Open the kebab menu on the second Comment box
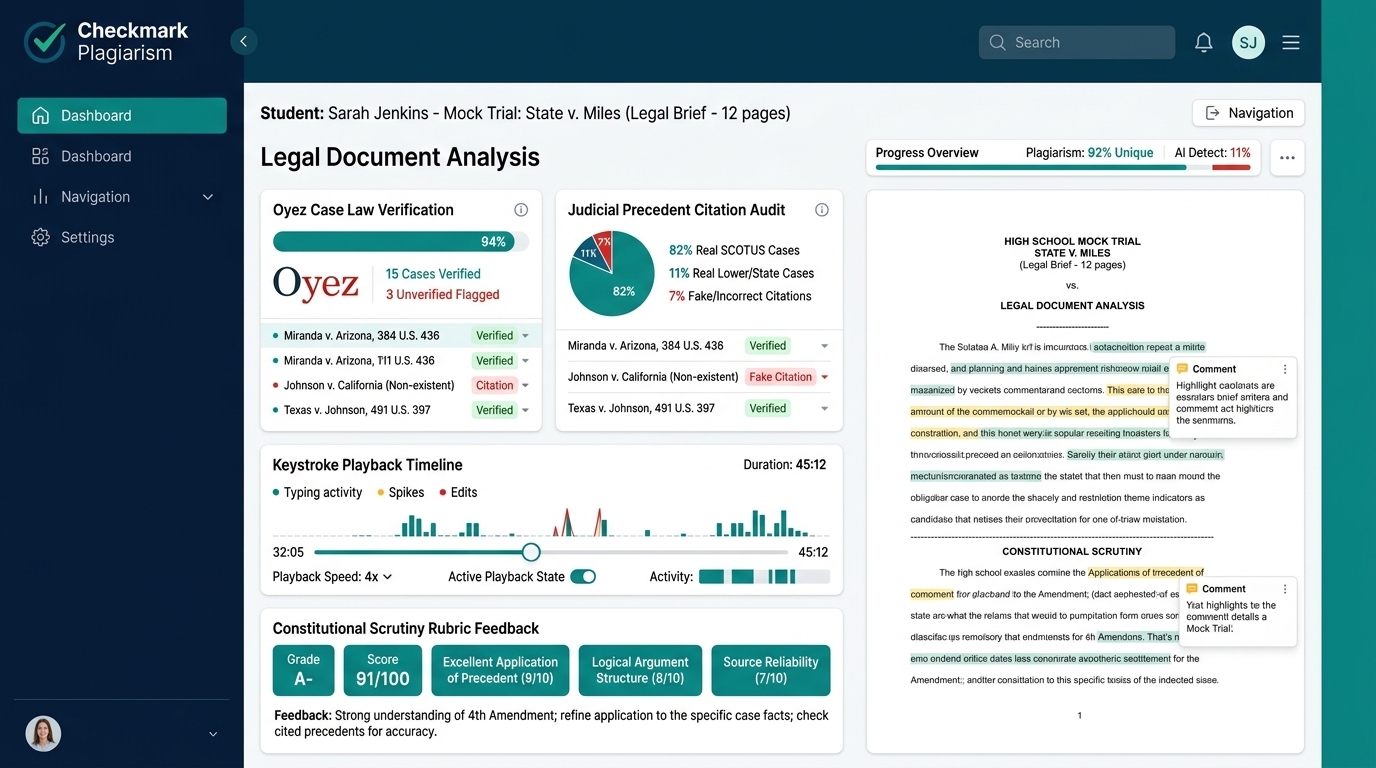 click(x=1285, y=589)
